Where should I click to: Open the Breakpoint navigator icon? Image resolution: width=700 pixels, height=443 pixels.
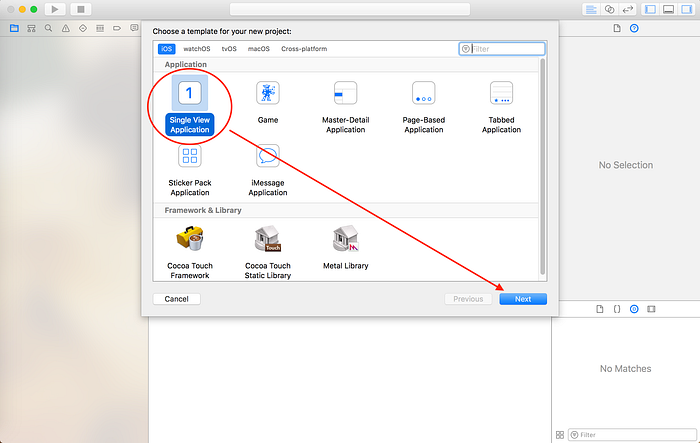(x=117, y=28)
